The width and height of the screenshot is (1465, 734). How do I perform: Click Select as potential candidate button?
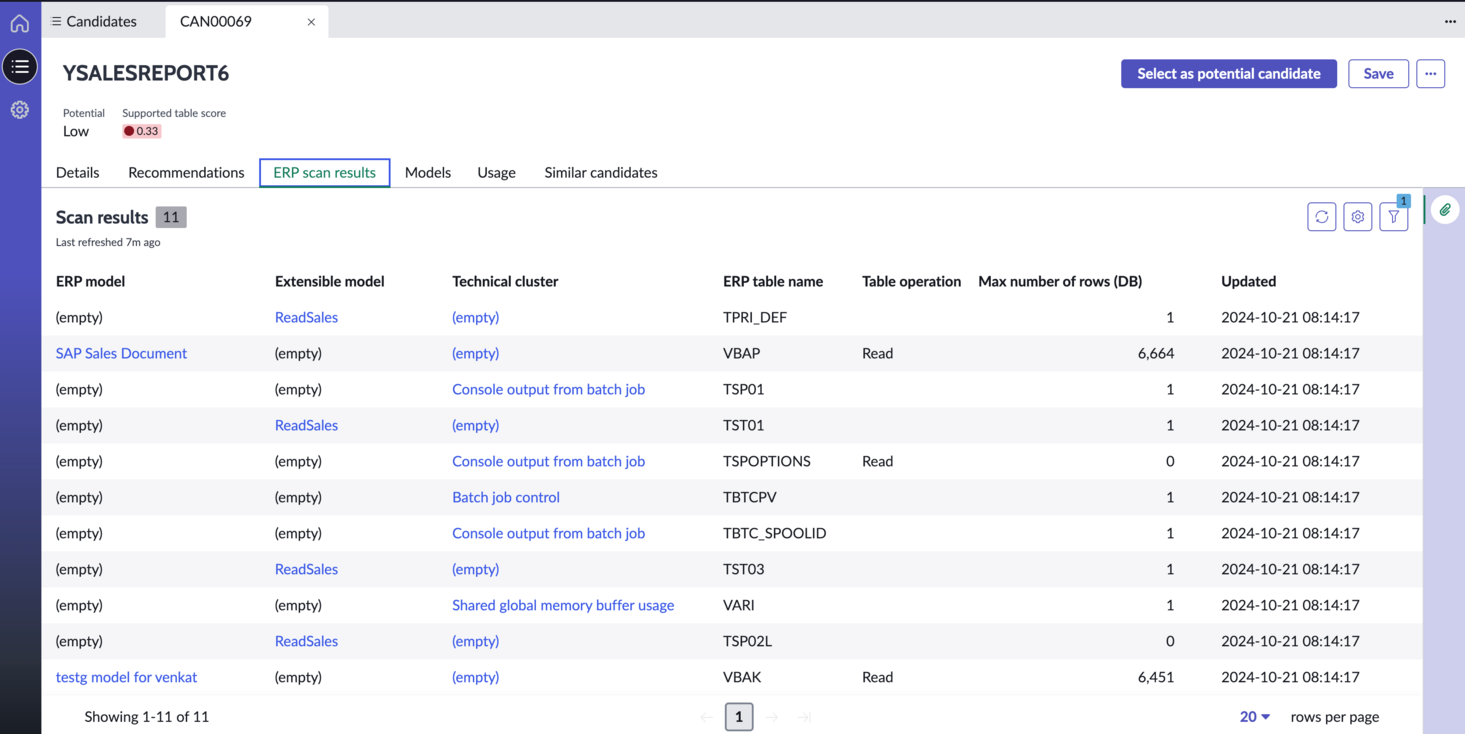click(x=1229, y=73)
